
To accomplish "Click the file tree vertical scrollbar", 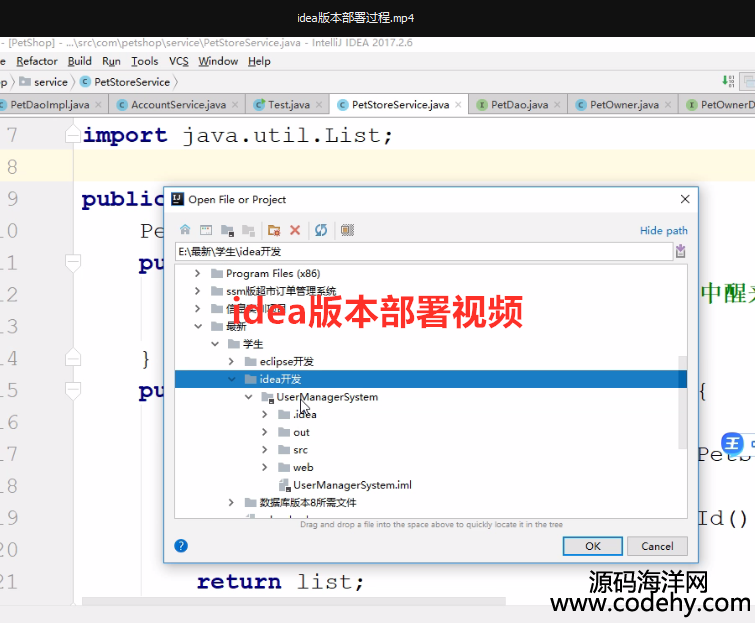I will click(683, 400).
